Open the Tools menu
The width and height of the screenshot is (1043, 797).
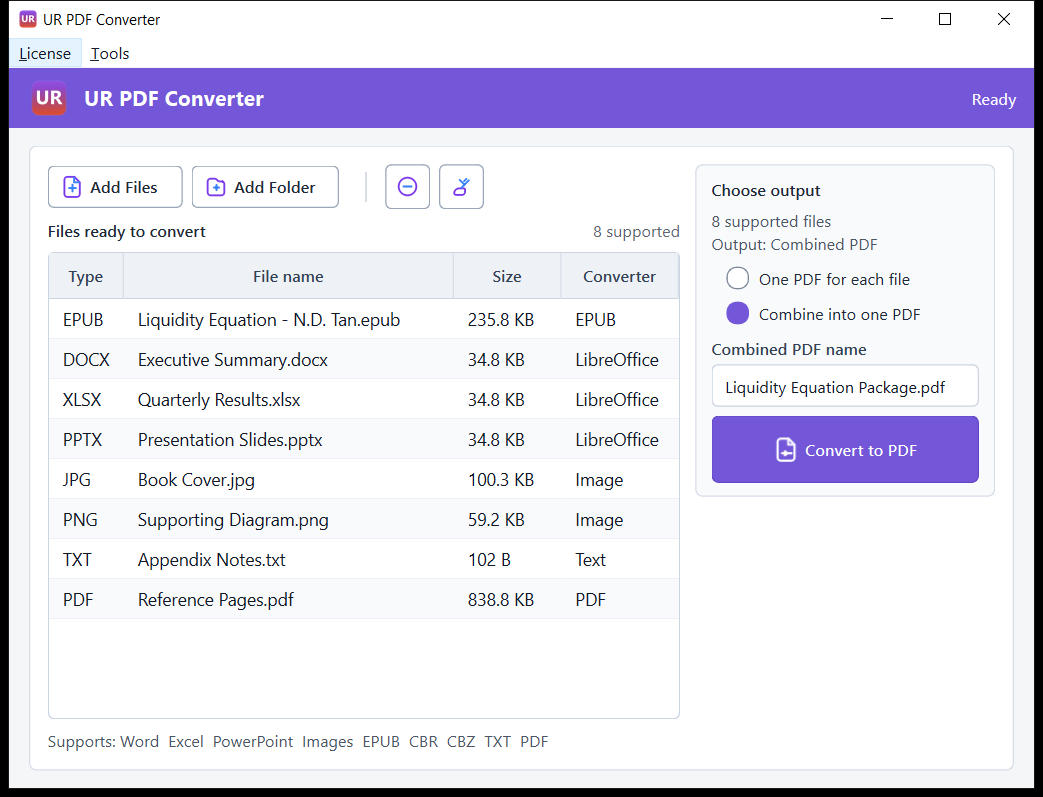110,53
